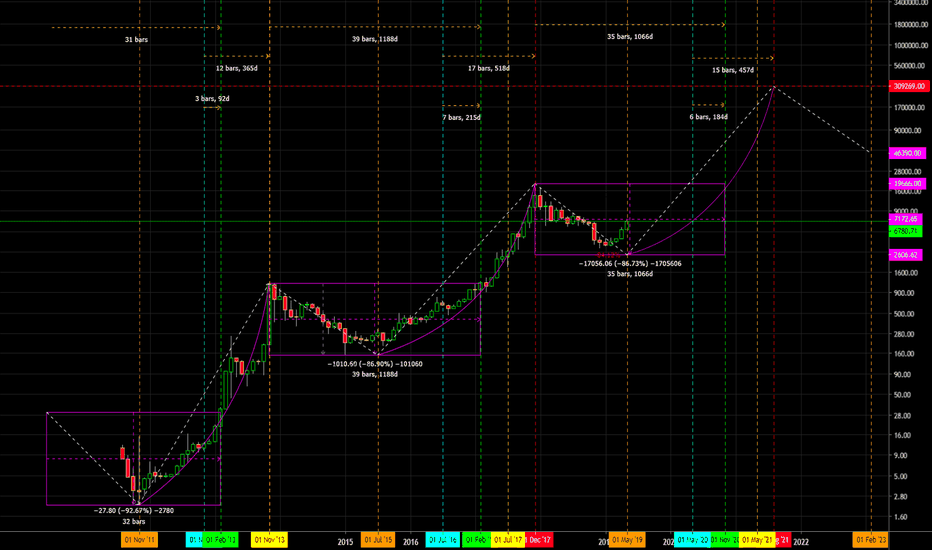932x550 pixels.
Task: Select the yellow 01 May '21 date marker
Action: click(x=757, y=540)
